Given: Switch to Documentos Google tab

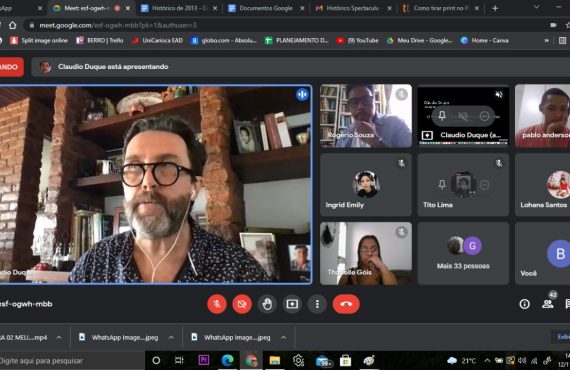Looking at the screenshot, I should (x=266, y=8).
